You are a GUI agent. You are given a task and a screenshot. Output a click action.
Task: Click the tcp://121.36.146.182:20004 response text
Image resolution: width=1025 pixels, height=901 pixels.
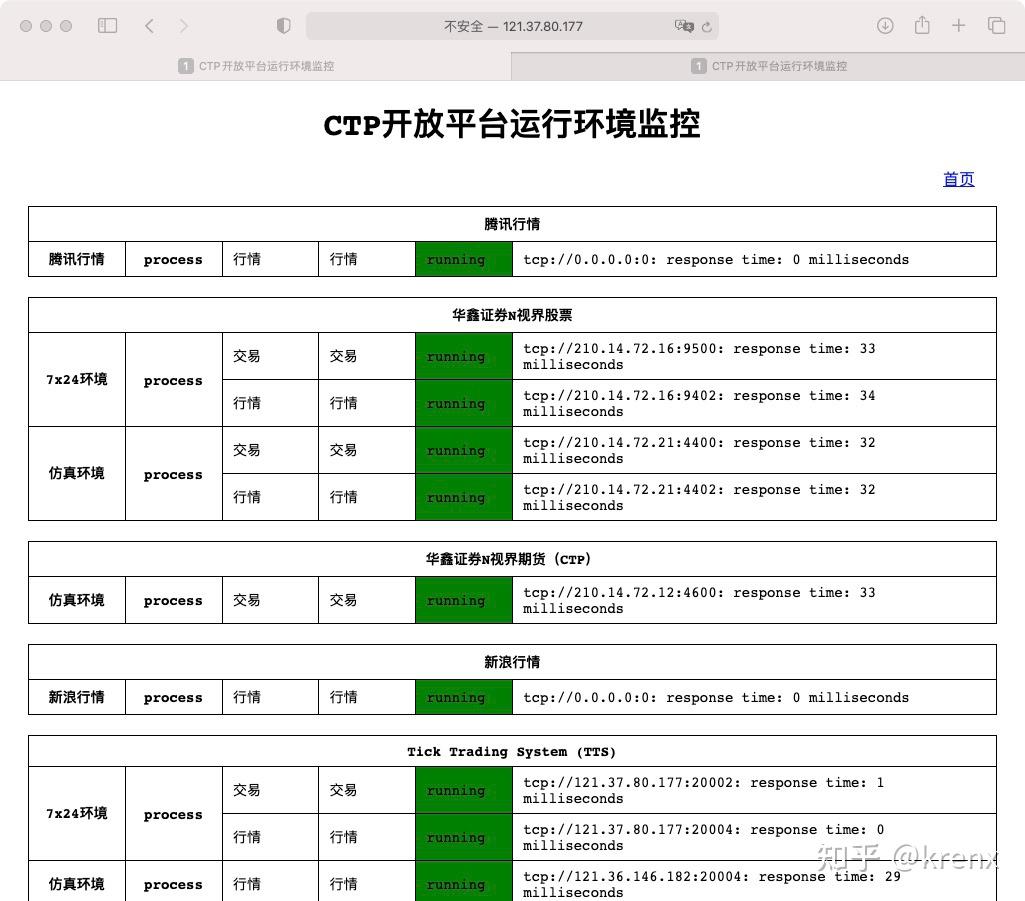pos(711,885)
